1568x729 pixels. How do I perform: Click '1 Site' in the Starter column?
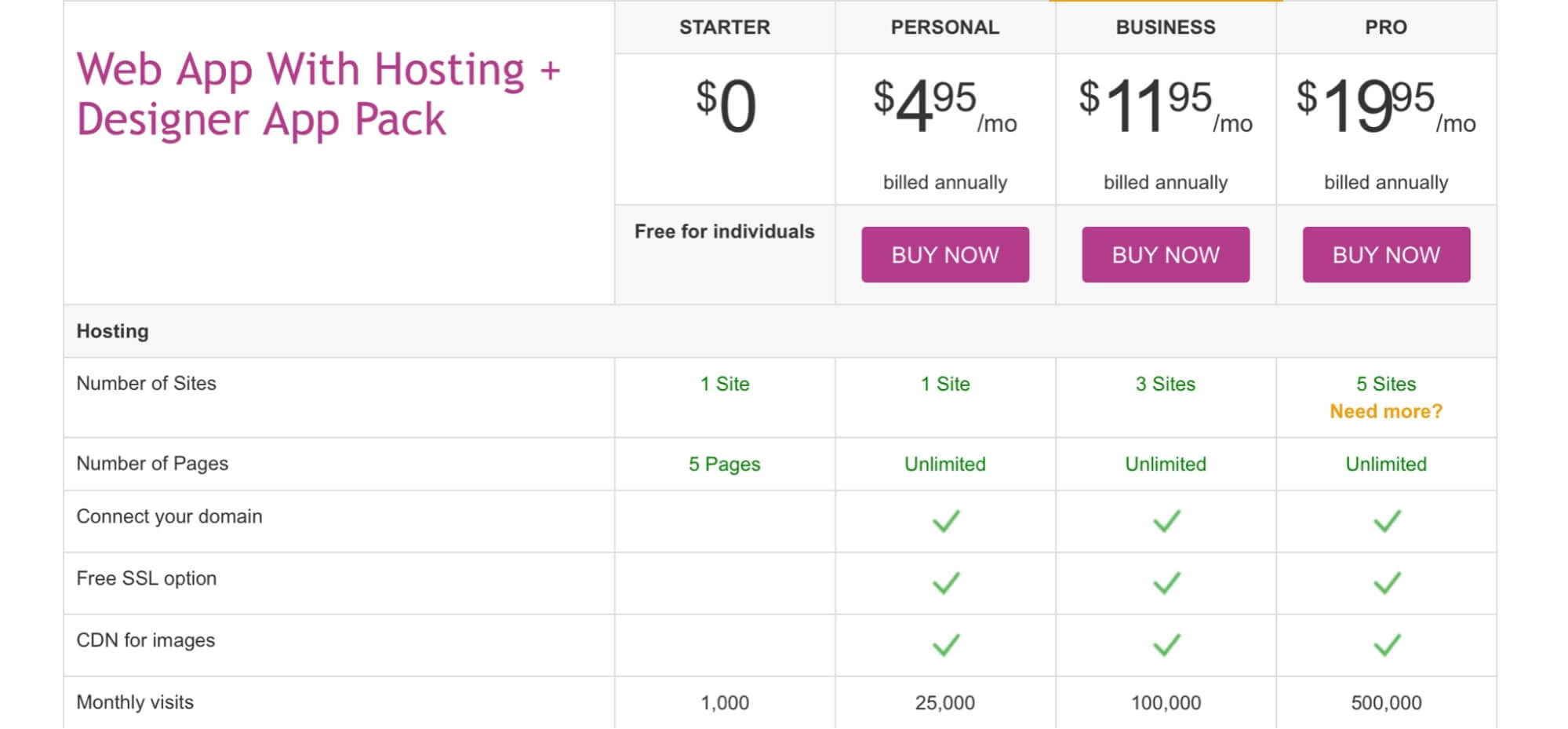point(725,385)
